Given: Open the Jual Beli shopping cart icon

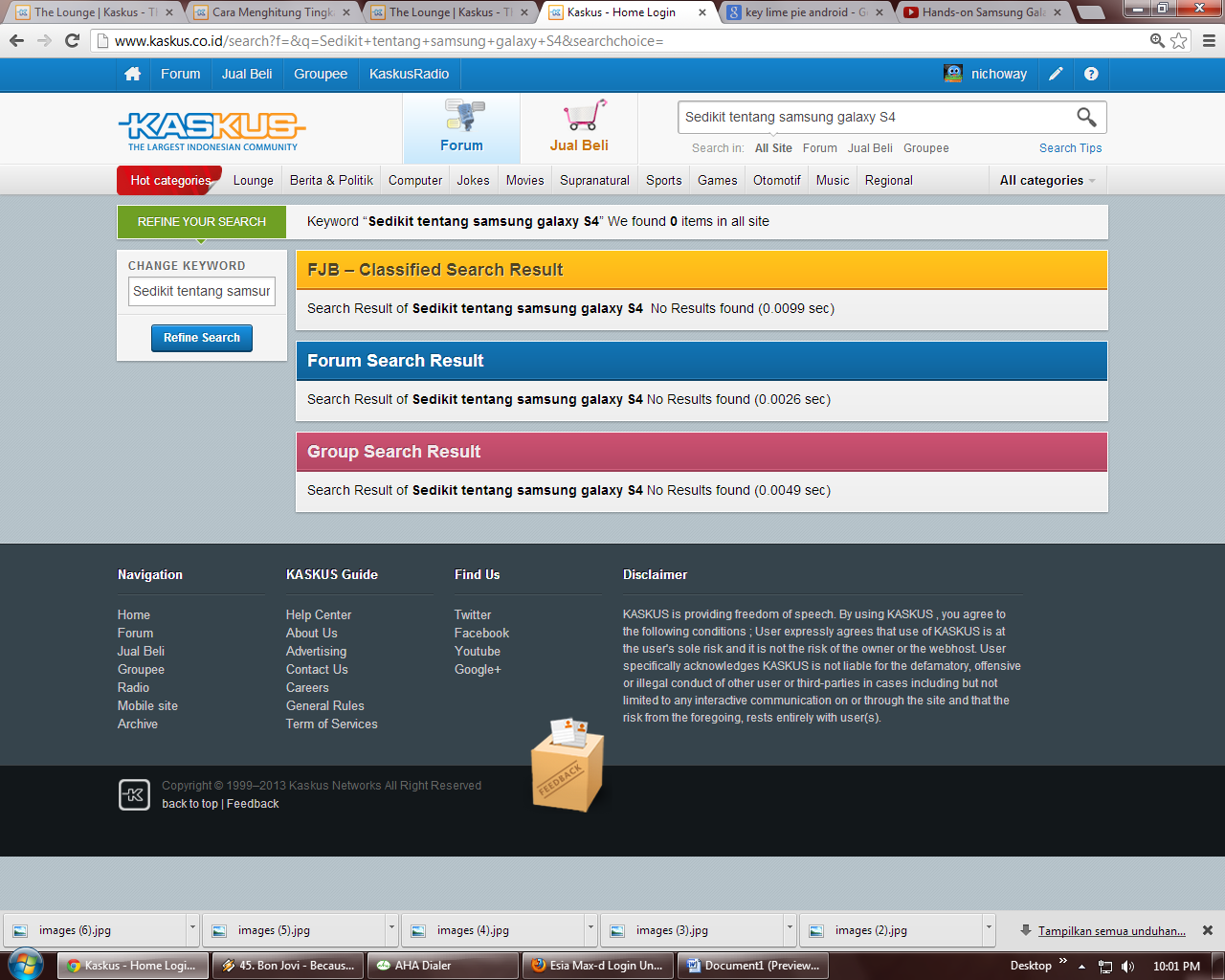Looking at the screenshot, I should (x=584, y=115).
